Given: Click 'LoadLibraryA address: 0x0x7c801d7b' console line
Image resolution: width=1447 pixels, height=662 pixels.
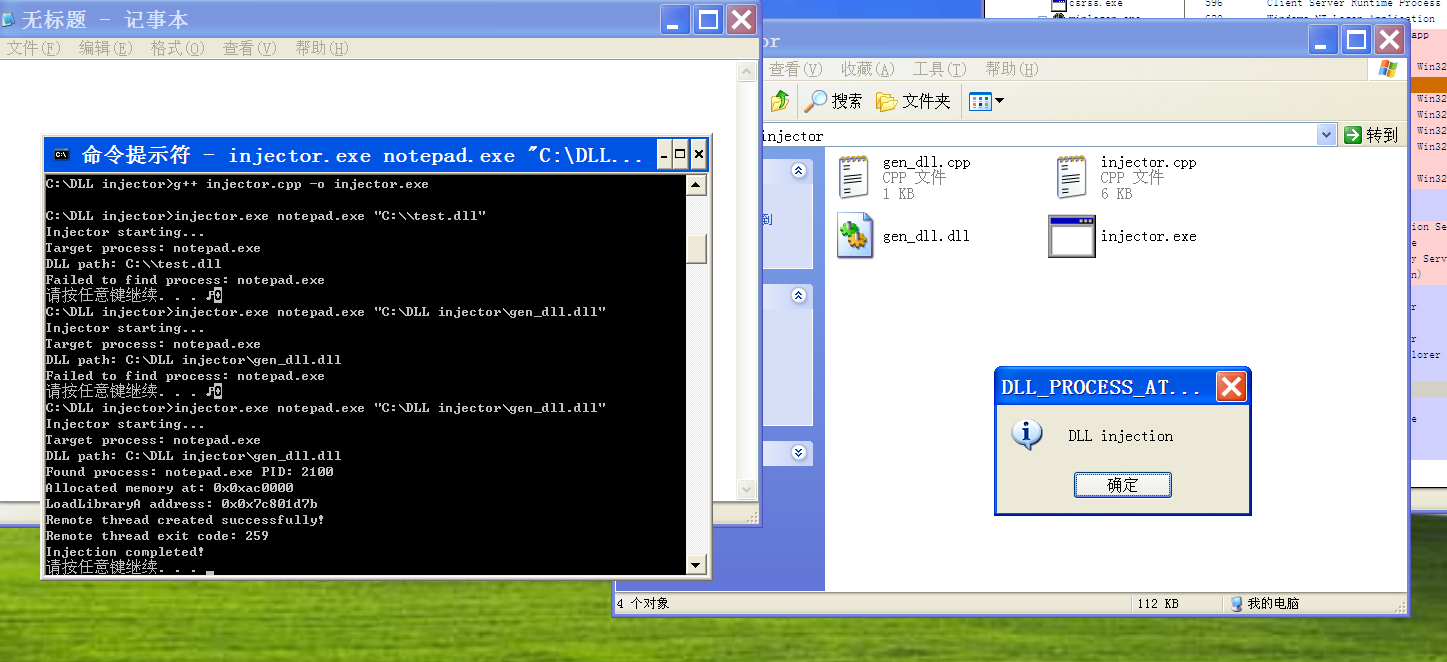Looking at the screenshot, I should tap(182, 504).
